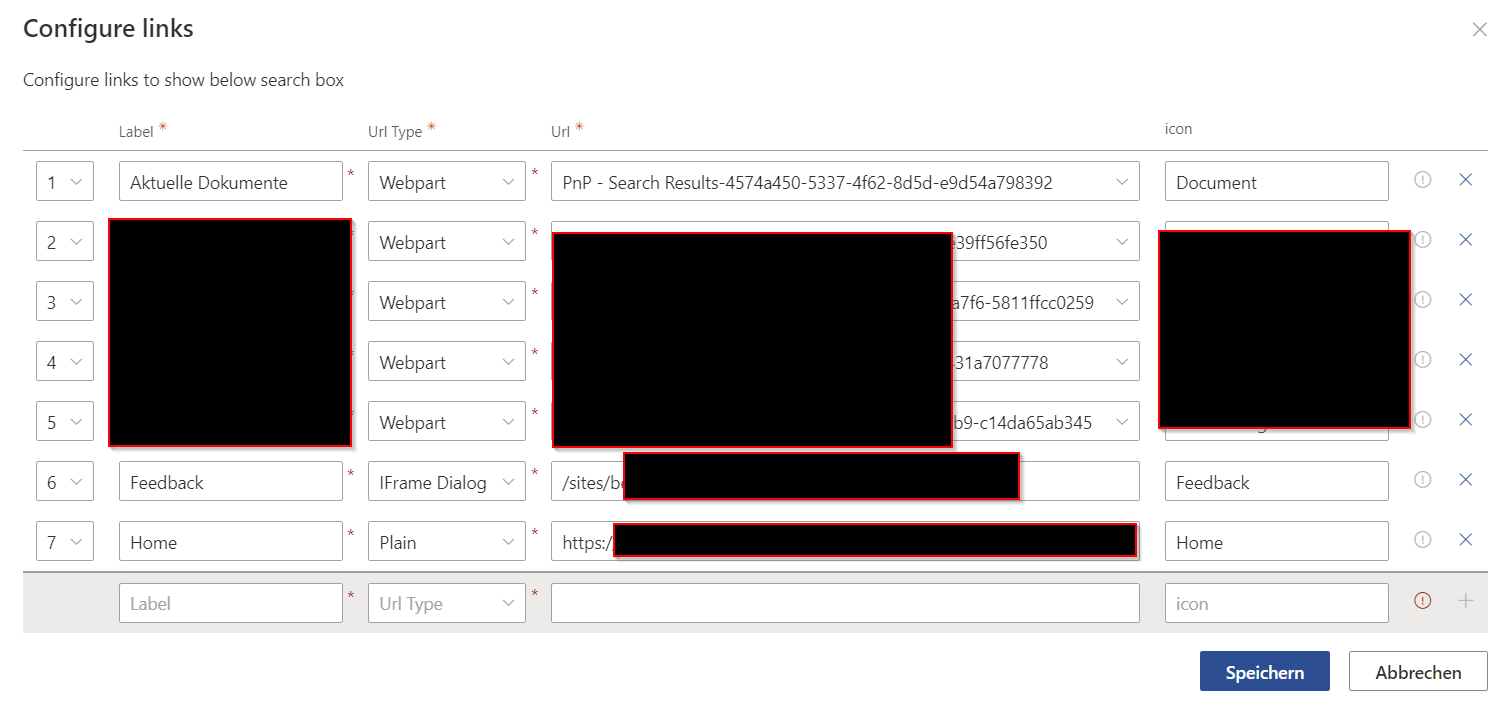The image size is (1497, 715).
Task: Add a new link using the plus icon
Action: tap(1466, 602)
